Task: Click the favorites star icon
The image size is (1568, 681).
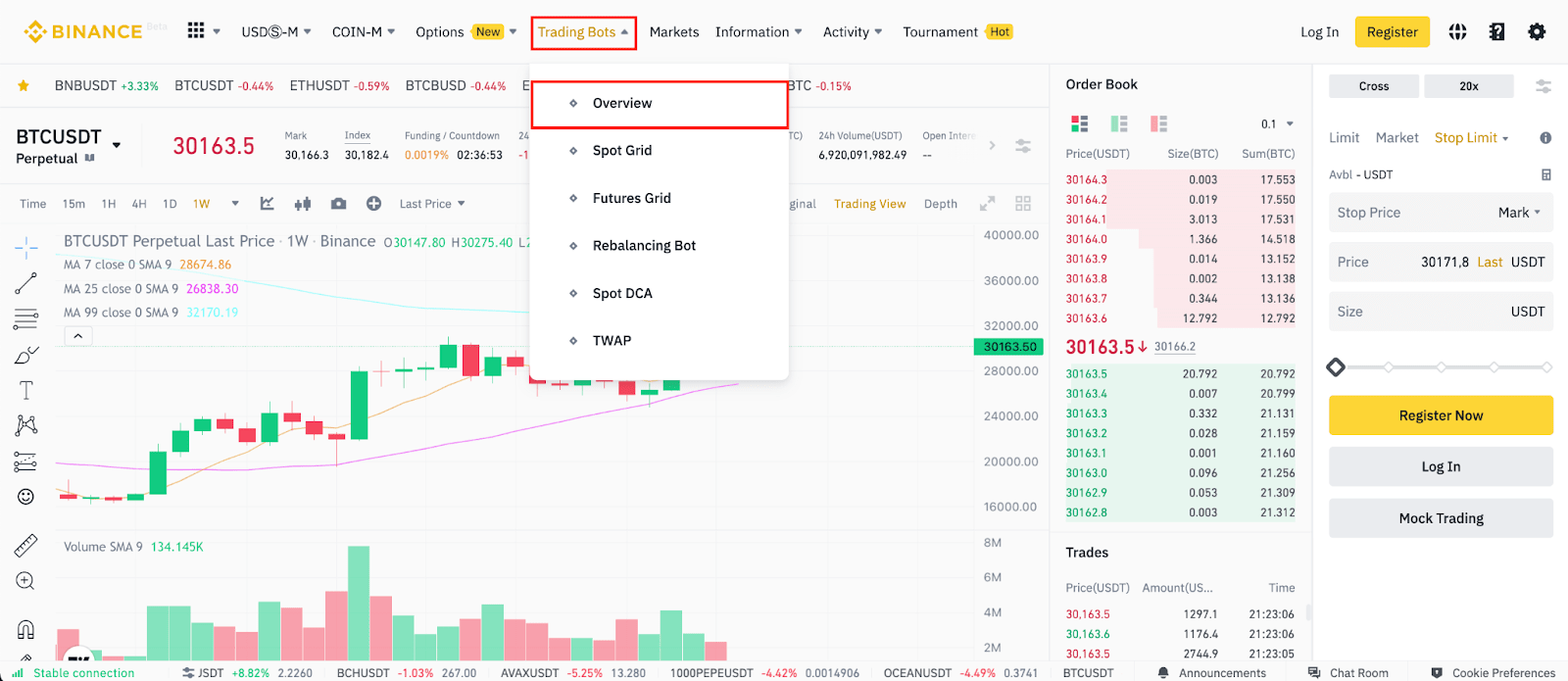Action: point(24,86)
